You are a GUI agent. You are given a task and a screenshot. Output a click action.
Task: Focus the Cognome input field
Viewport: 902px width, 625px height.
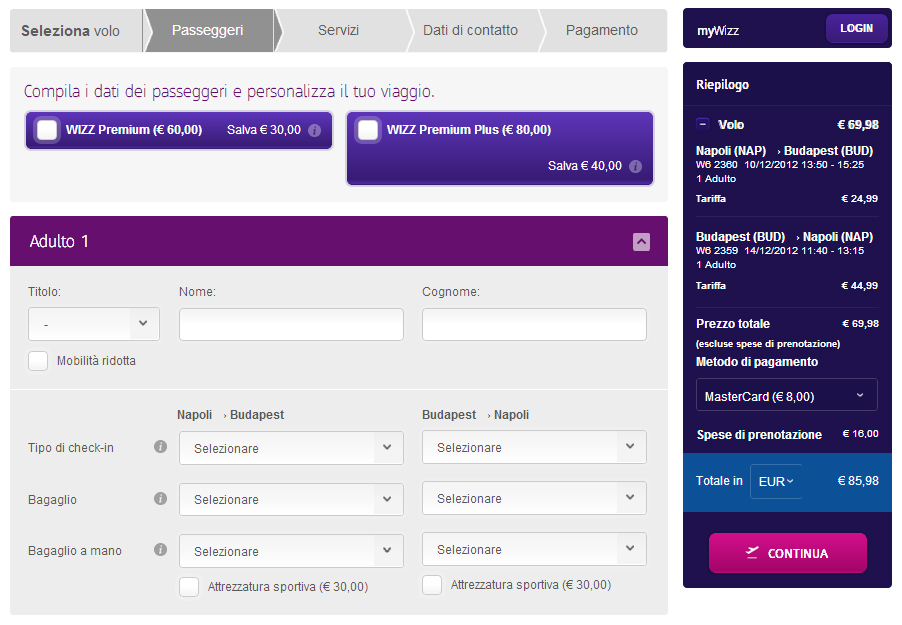tap(534, 325)
